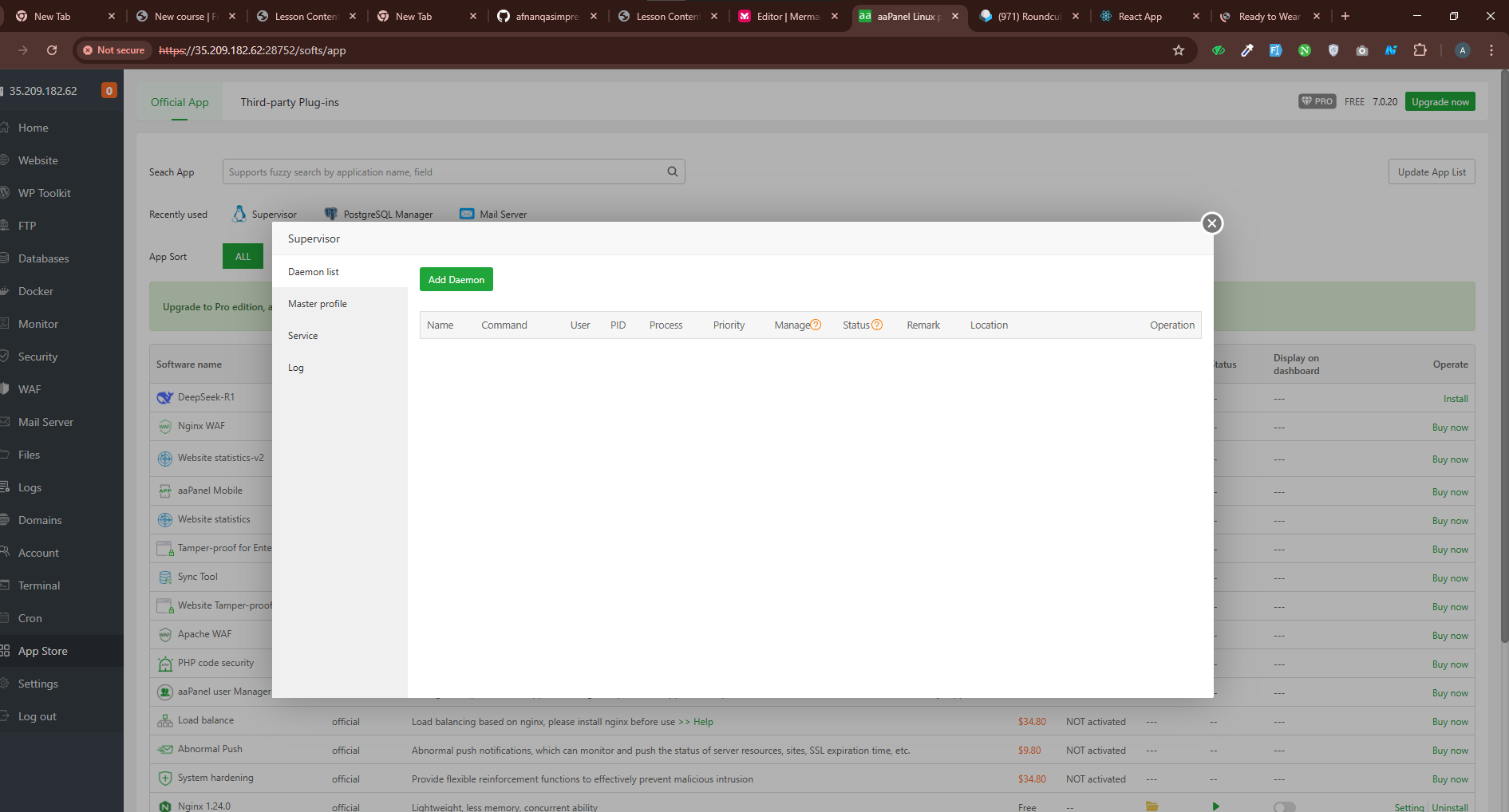Bookmark this page with star icon
The width and height of the screenshot is (1509, 812).
(1179, 50)
